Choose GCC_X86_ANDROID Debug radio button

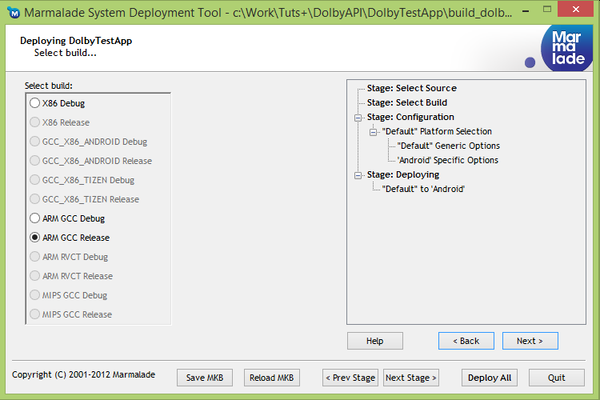tap(35, 141)
